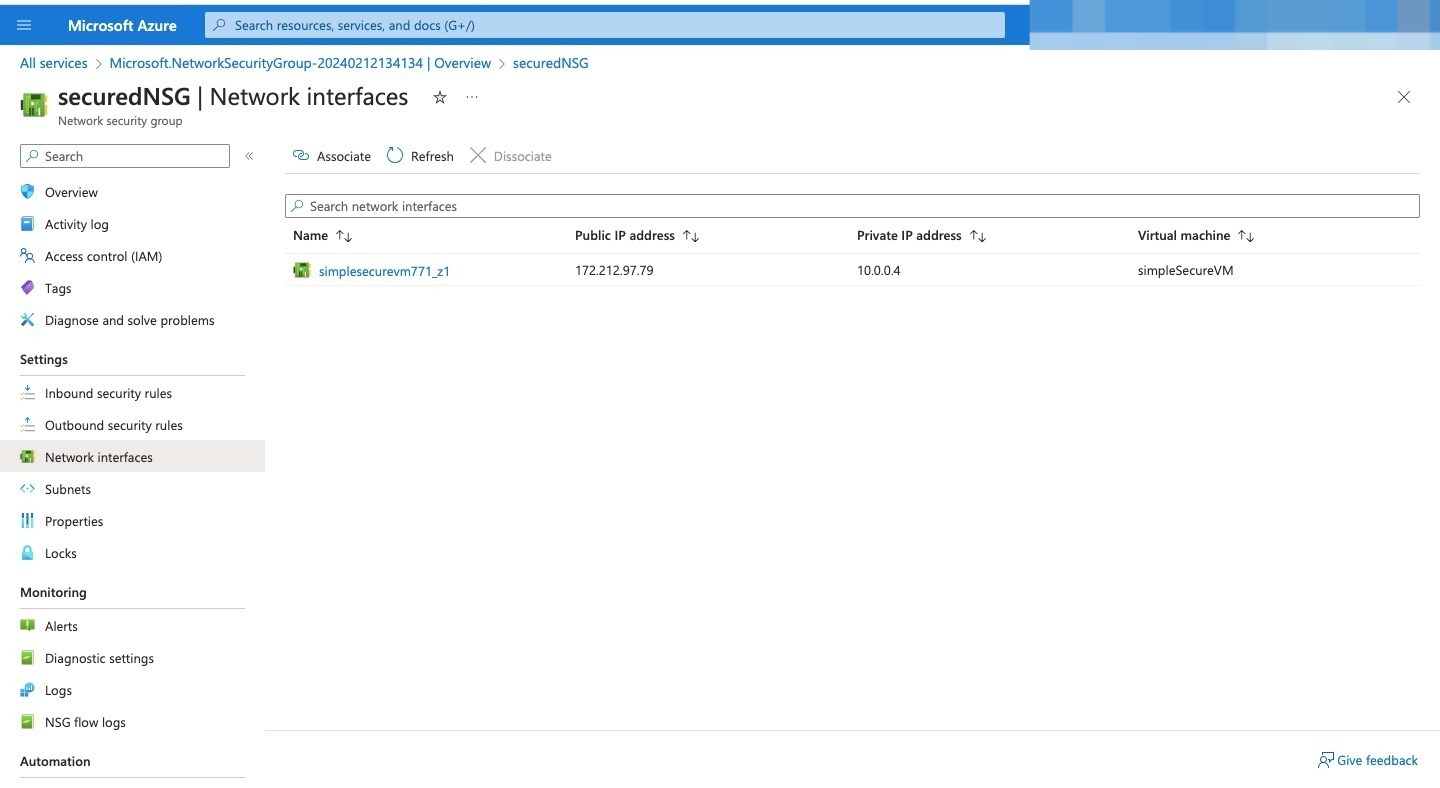Viewport: 1440px width, 788px height.
Task: Click the Microsoft Azure home label
Action: click(122, 25)
